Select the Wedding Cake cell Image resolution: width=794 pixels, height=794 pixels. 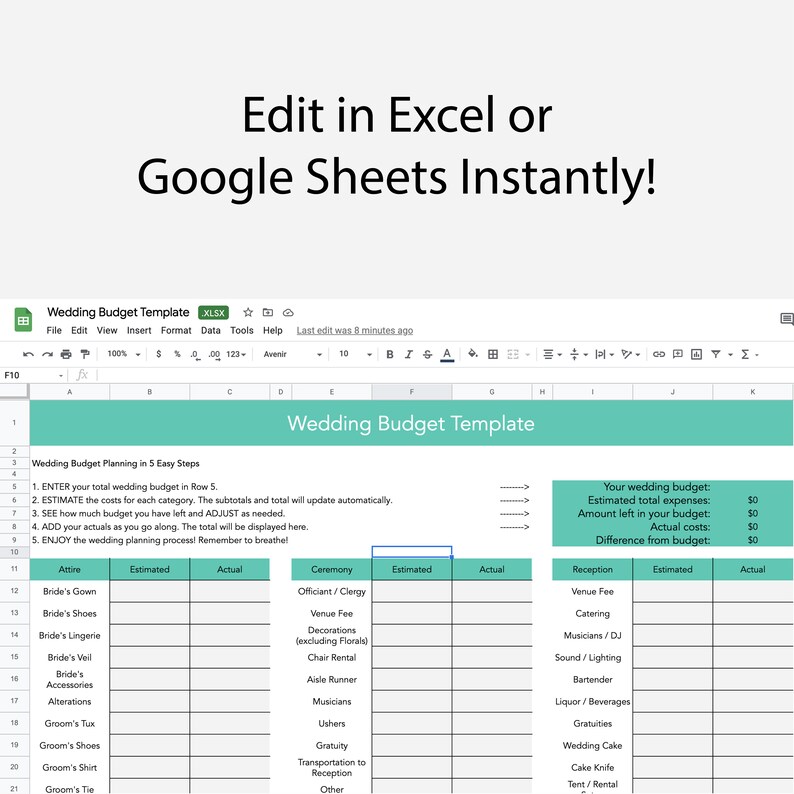click(x=592, y=746)
